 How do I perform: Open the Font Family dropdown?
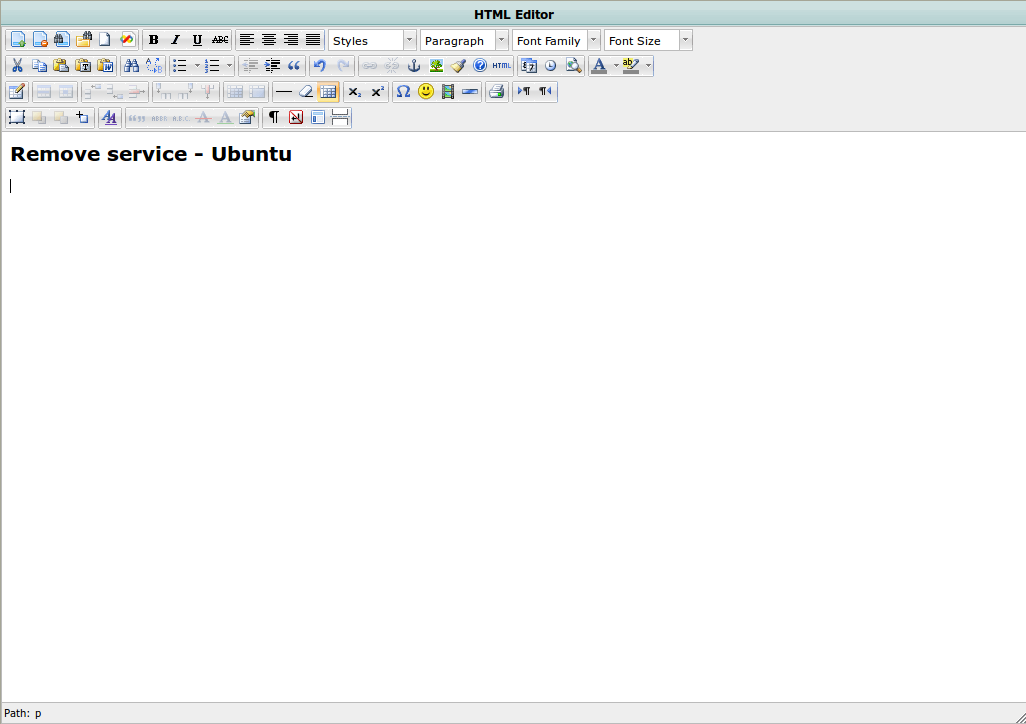pyautogui.click(x=556, y=41)
